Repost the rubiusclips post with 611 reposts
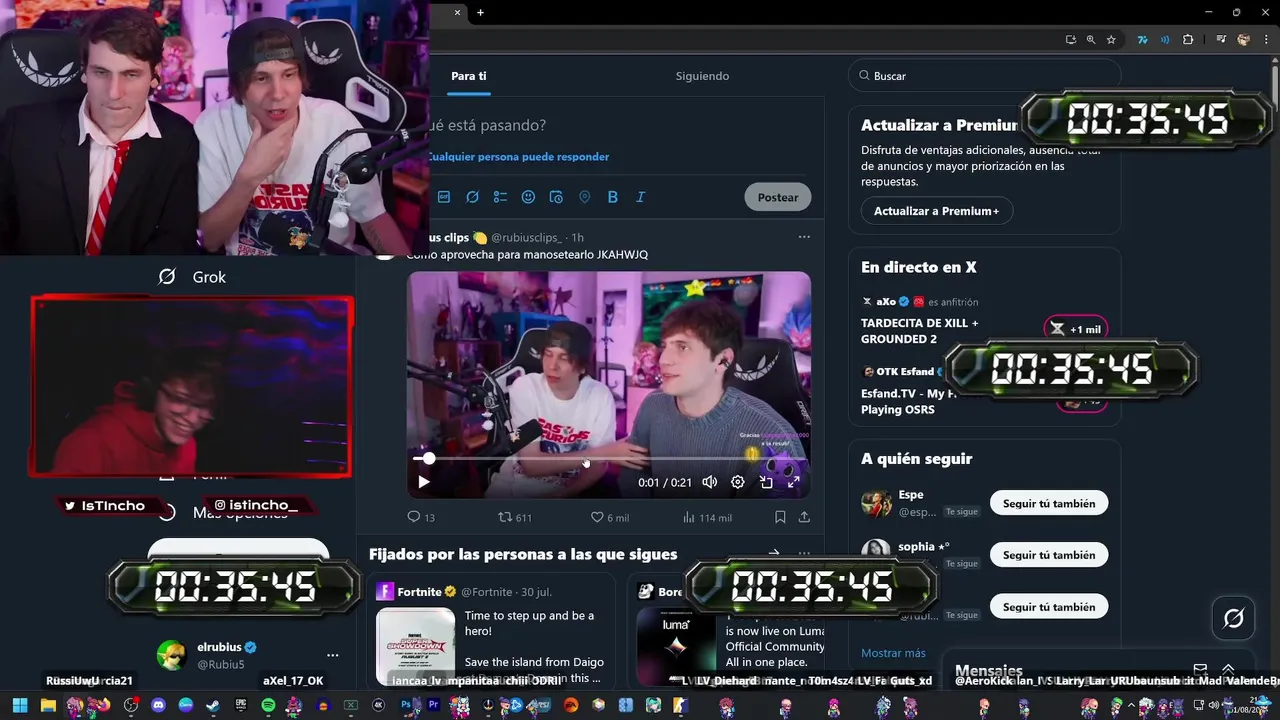1280x720 pixels. pyautogui.click(x=515, y=517)
